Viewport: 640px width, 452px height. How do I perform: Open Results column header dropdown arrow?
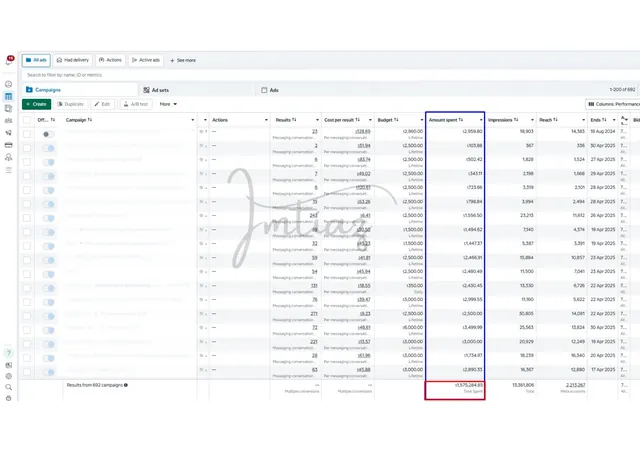[317, 120]
